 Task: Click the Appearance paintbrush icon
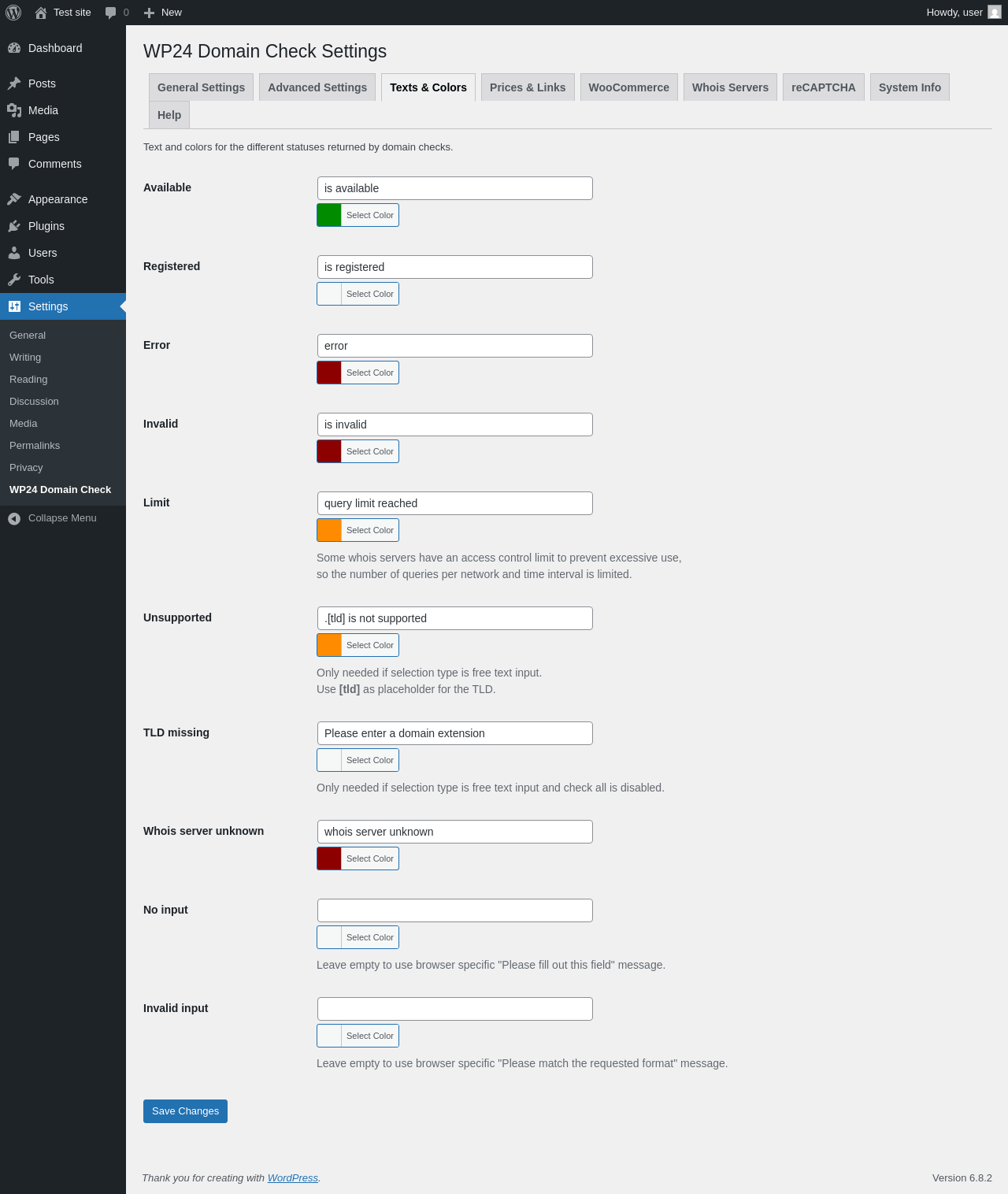pos(14,199)
